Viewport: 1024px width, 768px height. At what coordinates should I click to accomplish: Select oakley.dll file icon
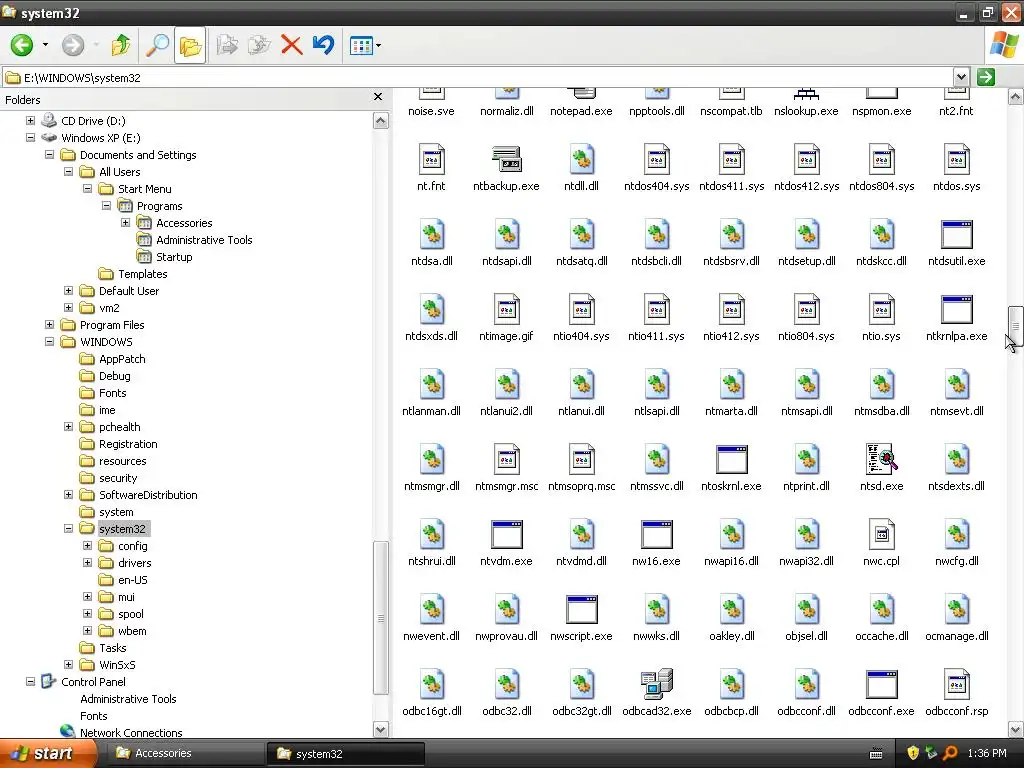click(x=731, y=609)
